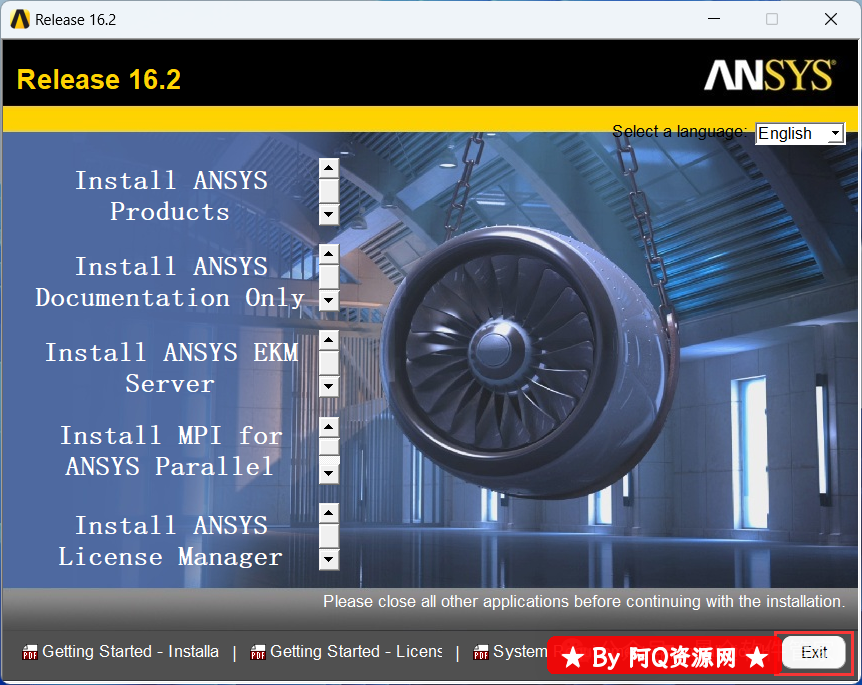Click the yellow Release 16.2 heading
Image resolution: width=862 pixels, height=685 pixels.
(x=99, y=80)
